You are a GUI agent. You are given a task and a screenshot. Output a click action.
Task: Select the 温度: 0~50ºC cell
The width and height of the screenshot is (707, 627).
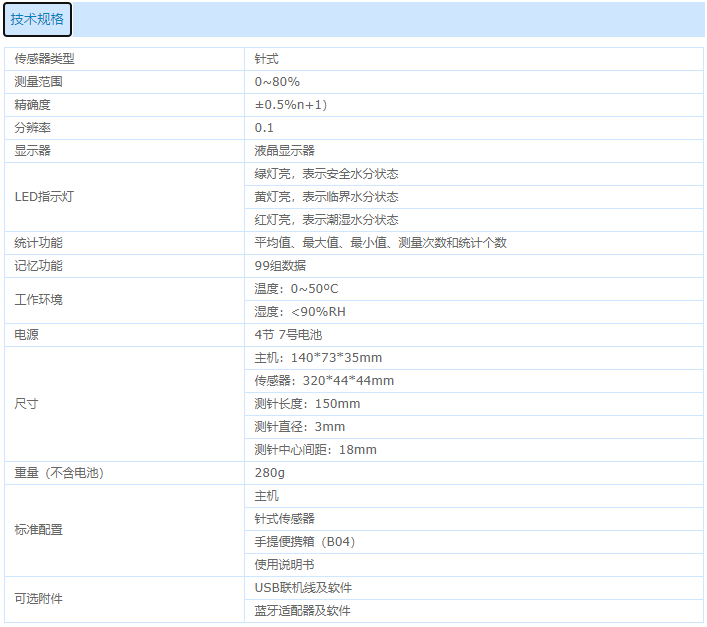(x=296, y=289)
